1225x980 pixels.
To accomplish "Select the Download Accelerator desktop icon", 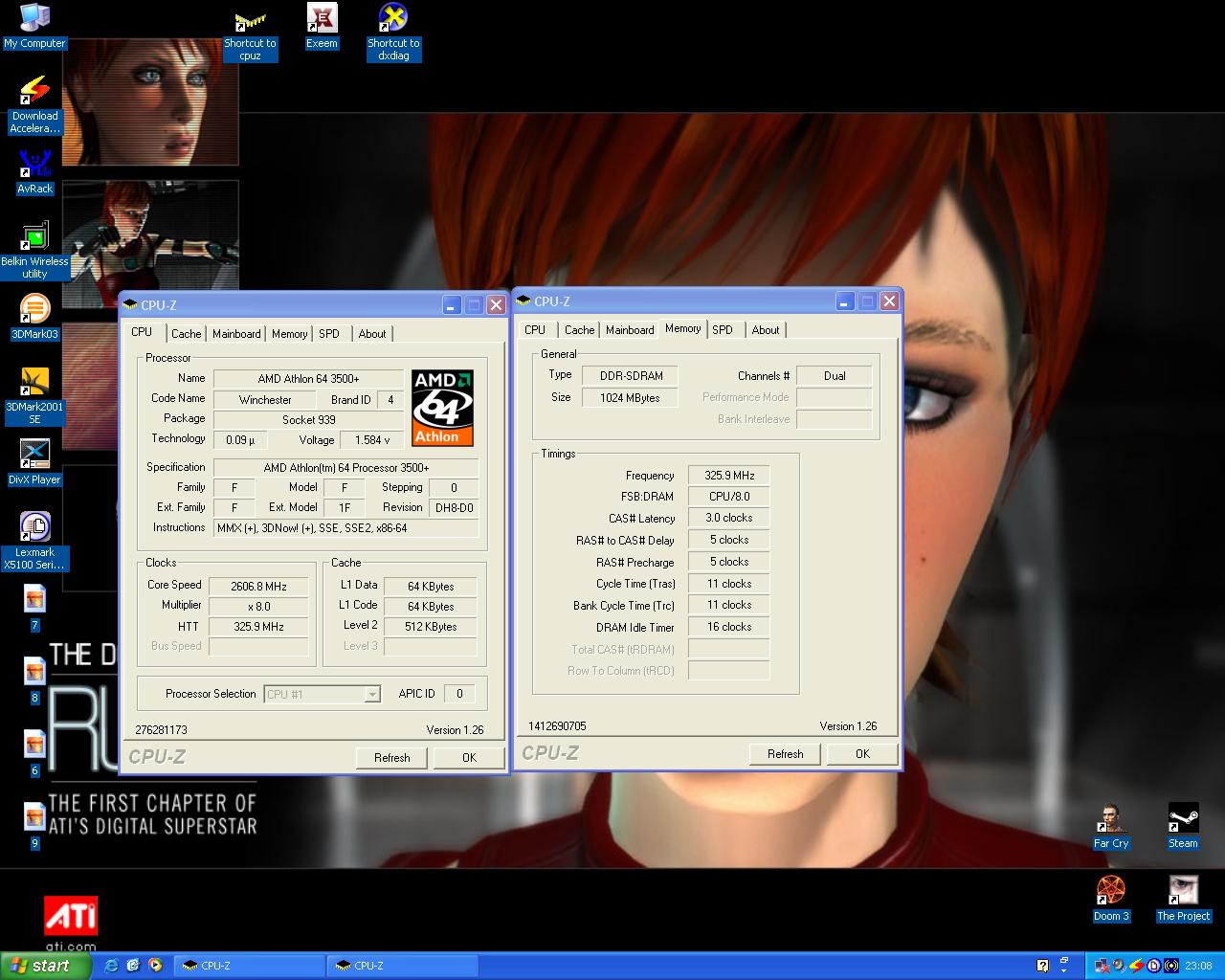I will coord(34,105).
